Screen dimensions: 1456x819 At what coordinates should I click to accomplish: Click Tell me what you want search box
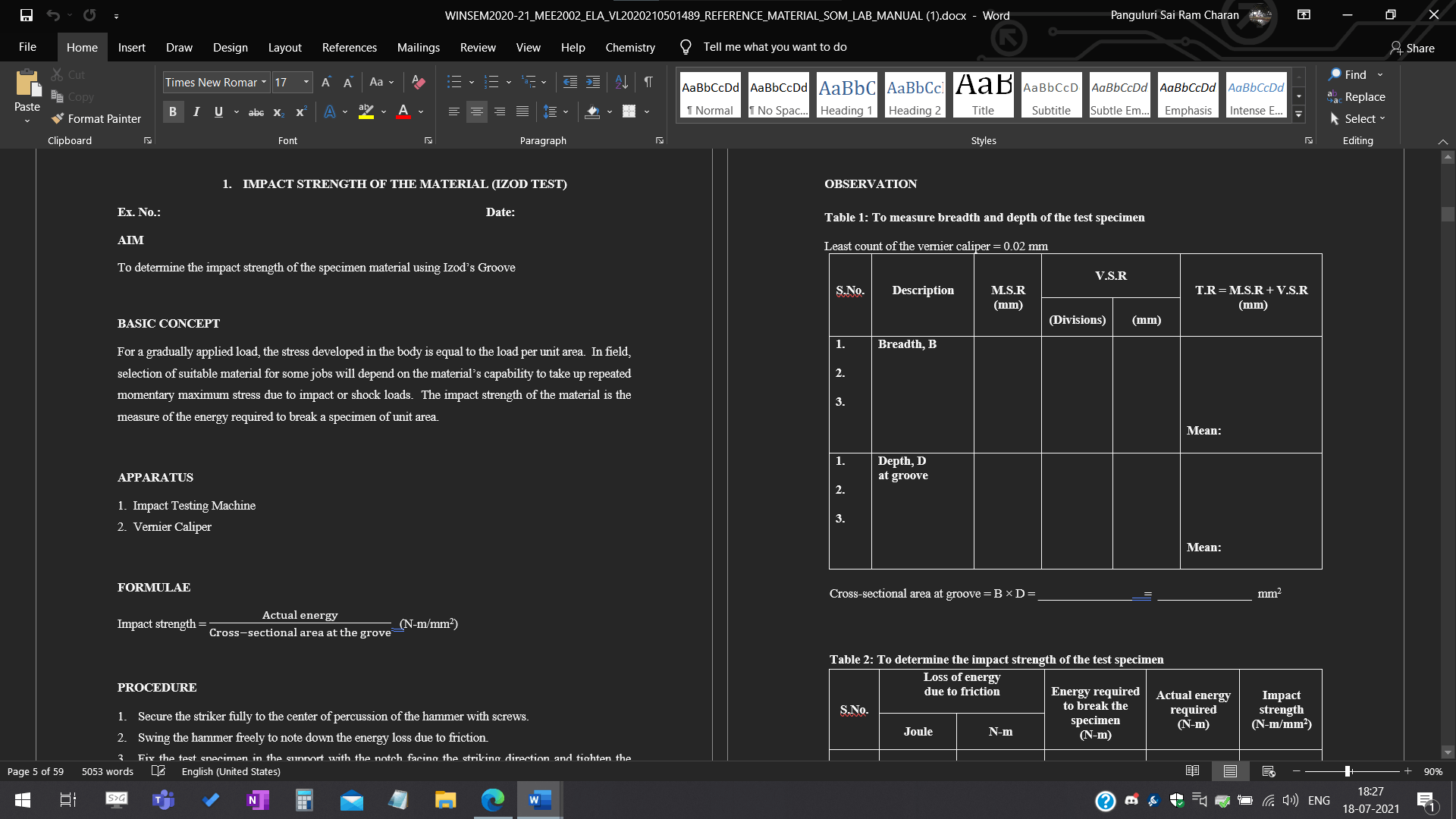774,47
